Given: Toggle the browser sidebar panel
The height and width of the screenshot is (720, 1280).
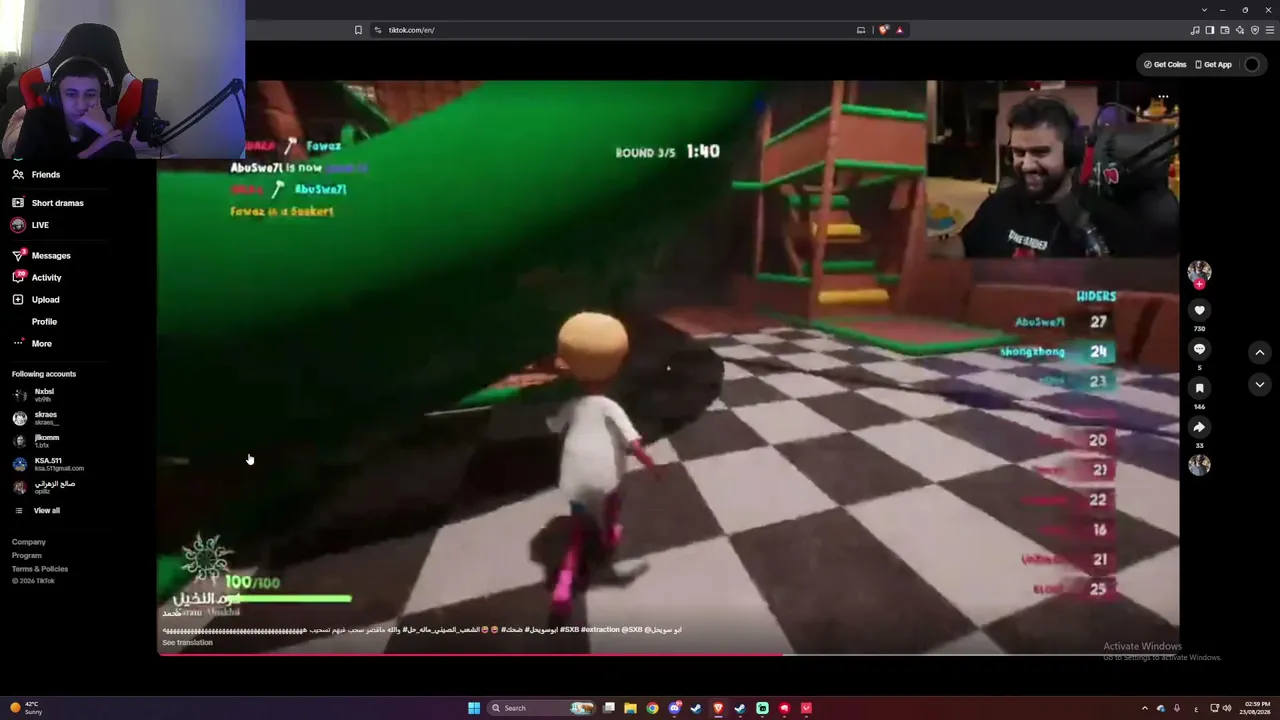Looking at the screenshot, I should click(x=1210, y=30).
